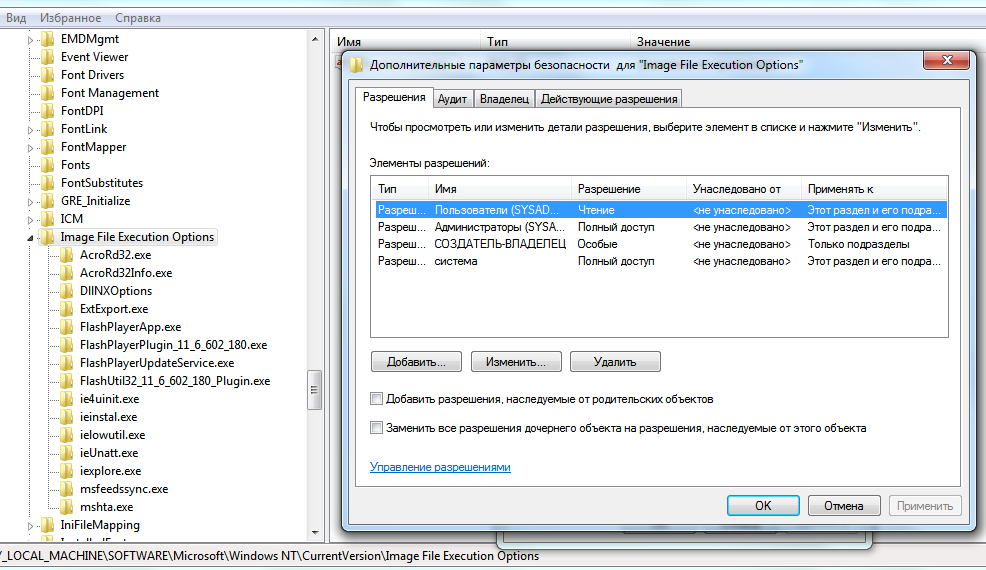The image size is (986, 570).
Task: Switch to the Владелец tab
Action: [x=504, y=99]
